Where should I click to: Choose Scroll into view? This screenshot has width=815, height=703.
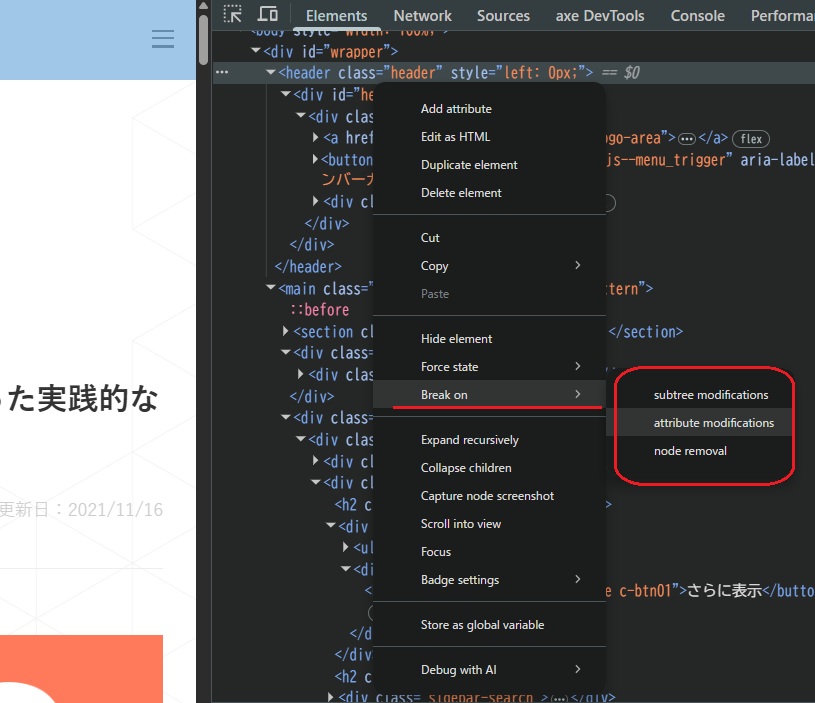coord(489,524)
